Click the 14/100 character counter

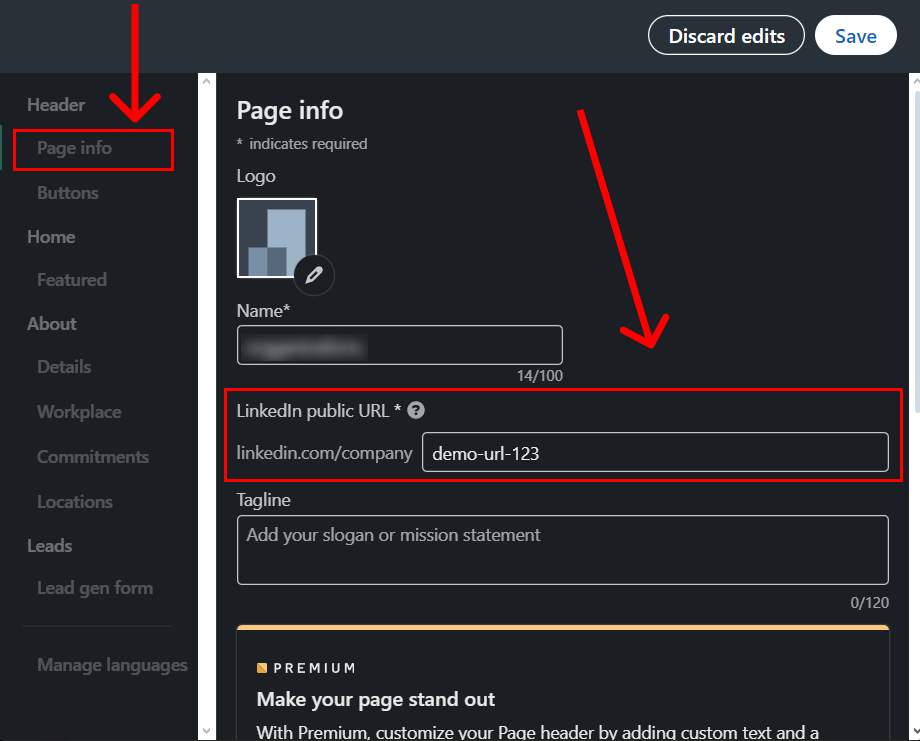(540, 376)
